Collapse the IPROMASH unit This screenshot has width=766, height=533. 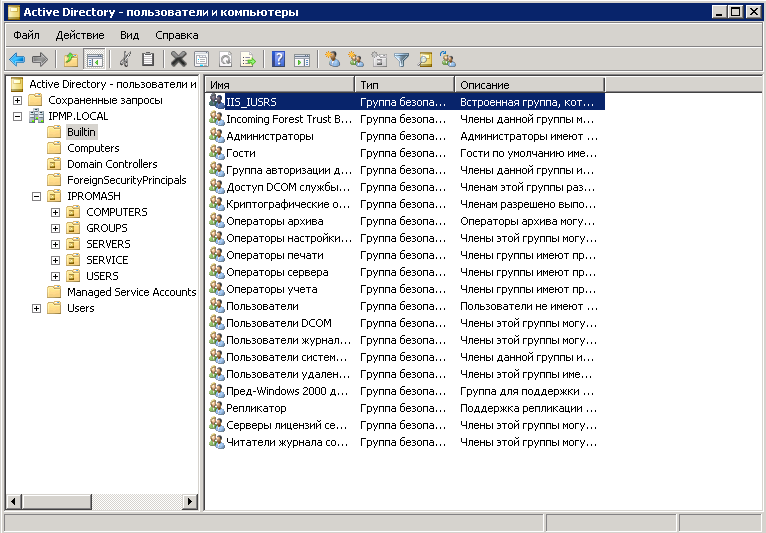click(36, 196)
